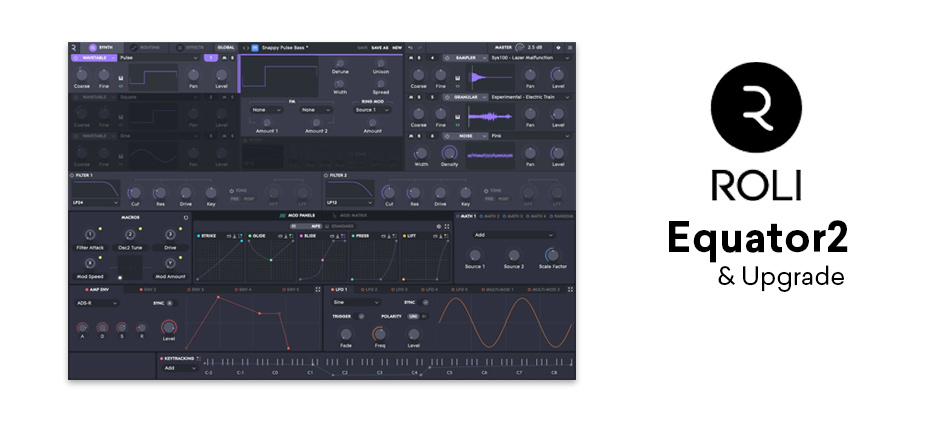Click the blue preset browser icon
The height and width of the screenshot is (426, 950).
[255, 48]
